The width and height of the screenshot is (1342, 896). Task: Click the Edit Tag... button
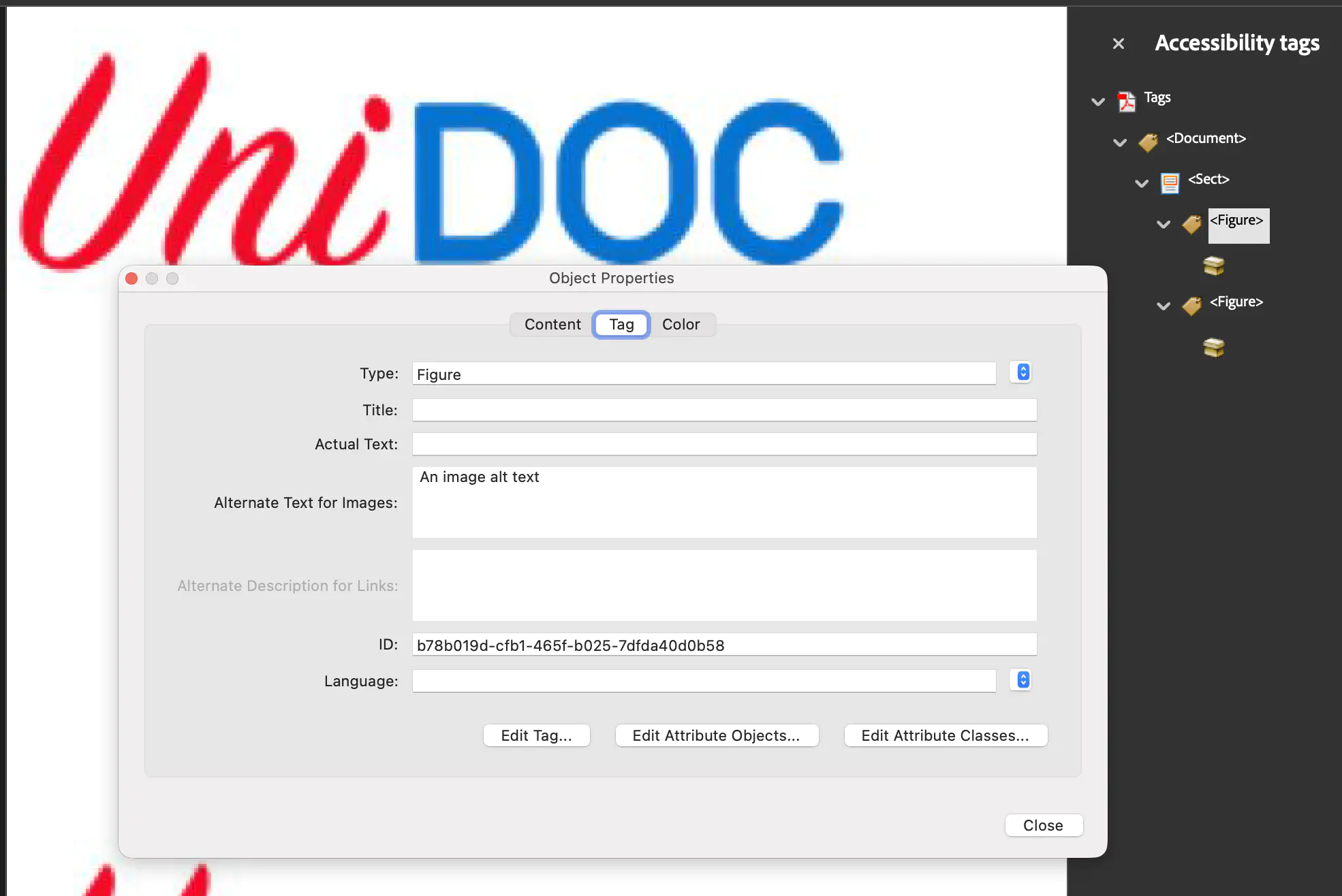pyautogui.click(x=536, y=735)
